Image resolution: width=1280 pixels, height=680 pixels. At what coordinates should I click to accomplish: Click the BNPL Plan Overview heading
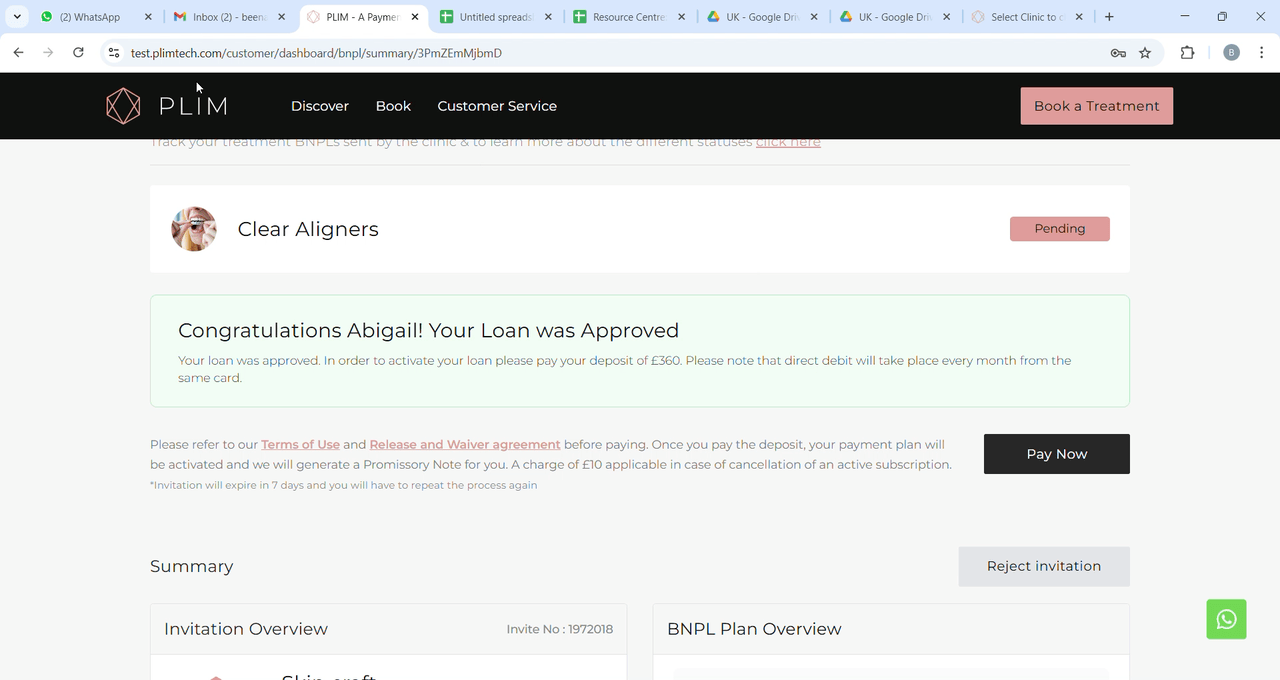click(x=754, y=629)
